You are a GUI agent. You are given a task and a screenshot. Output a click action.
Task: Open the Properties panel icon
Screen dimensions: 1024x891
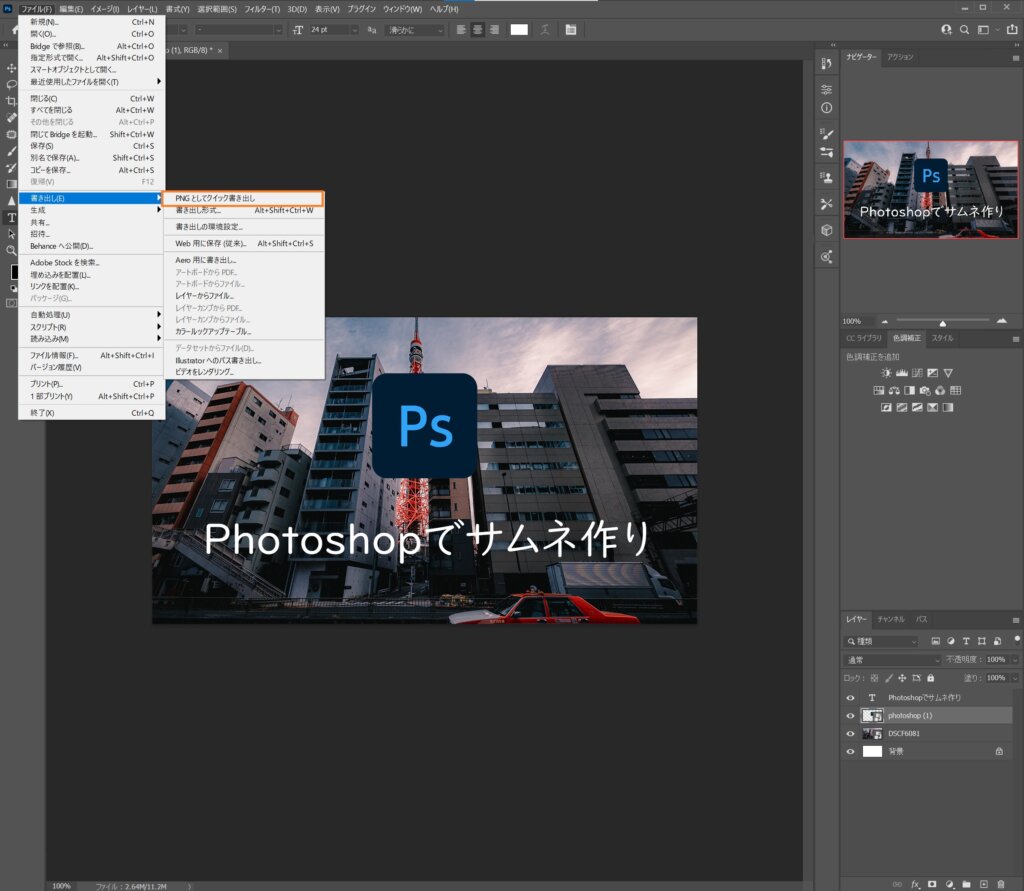click(x=827, y=89)
